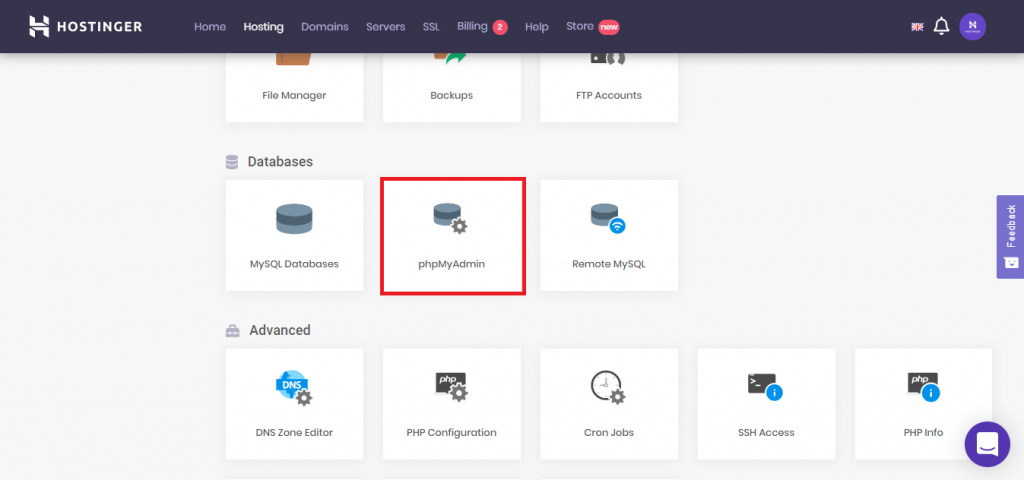
Task: Open the MySQL Databases icon
Action: (294, 219)
